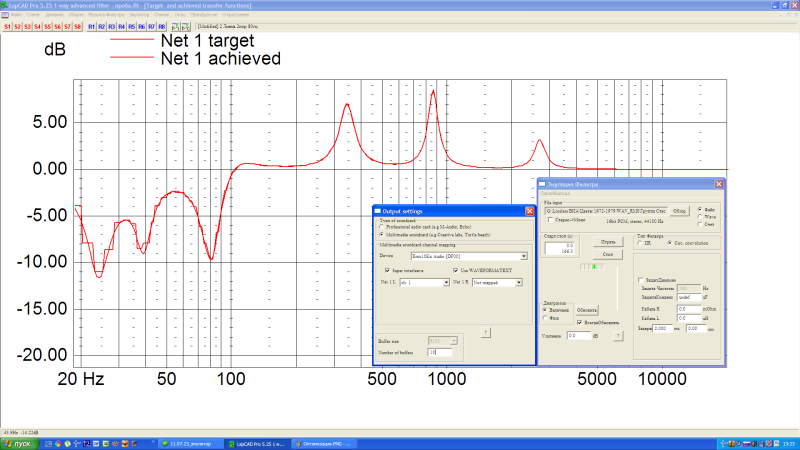Viewport: 800px width, 450px height.
Task: Click the Windows Start button
Action: [x=17, y=442]
